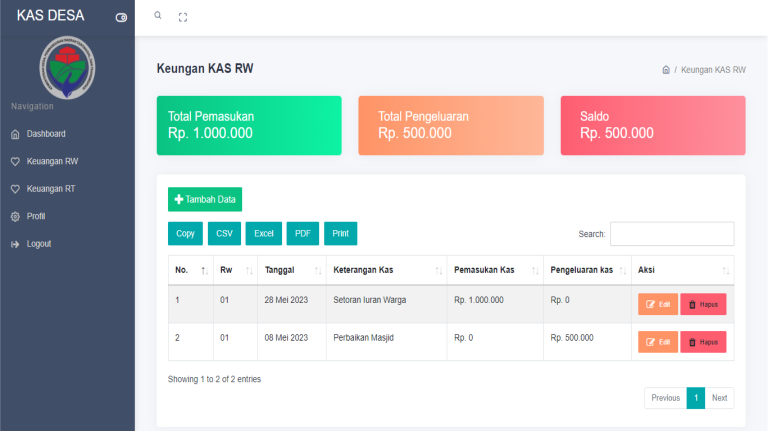Copy table data with Copy button
Screen dimensions: 768x431
185,233
